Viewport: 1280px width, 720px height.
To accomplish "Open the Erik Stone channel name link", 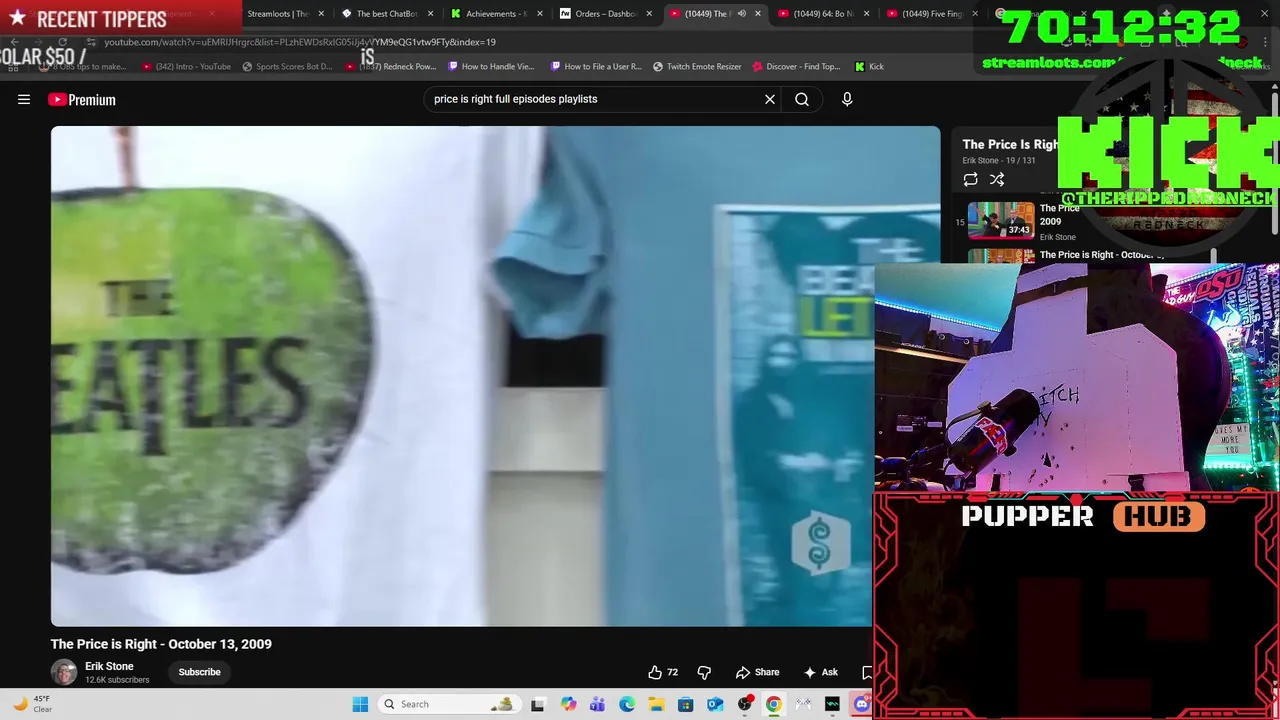I will click(x=109, y=666).
